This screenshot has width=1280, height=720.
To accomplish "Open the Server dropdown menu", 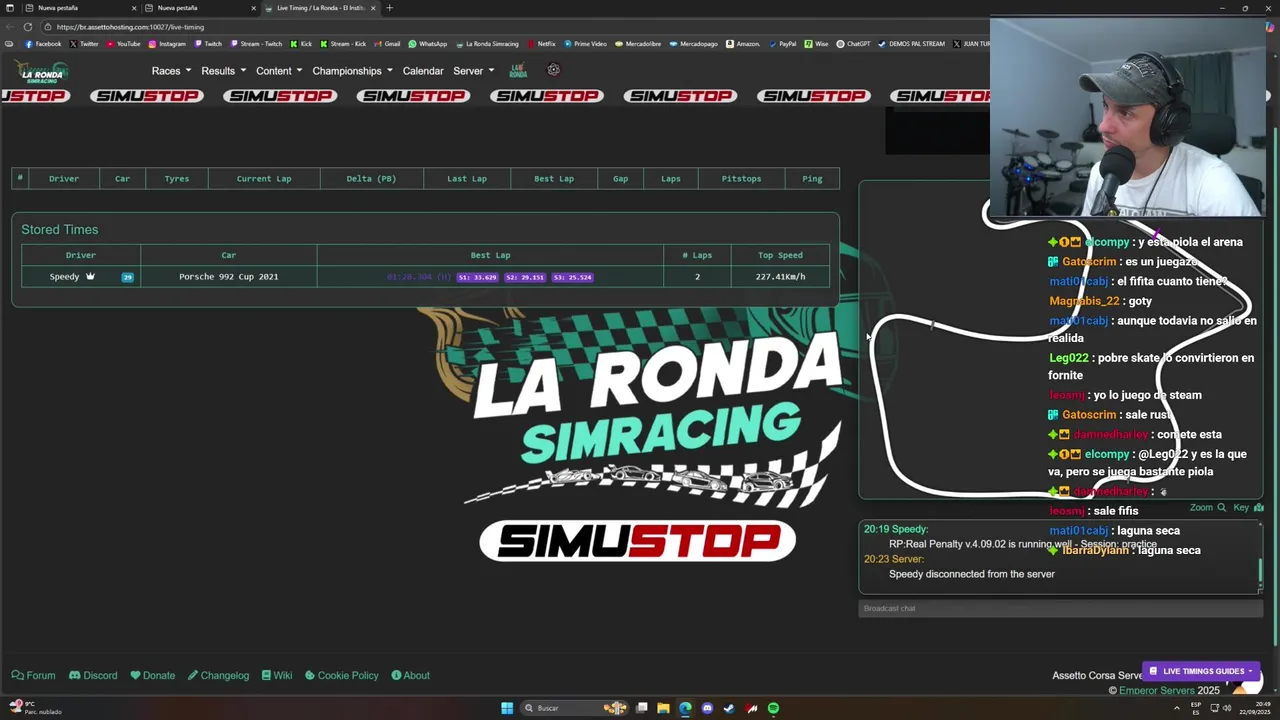I will click(473, 71).
